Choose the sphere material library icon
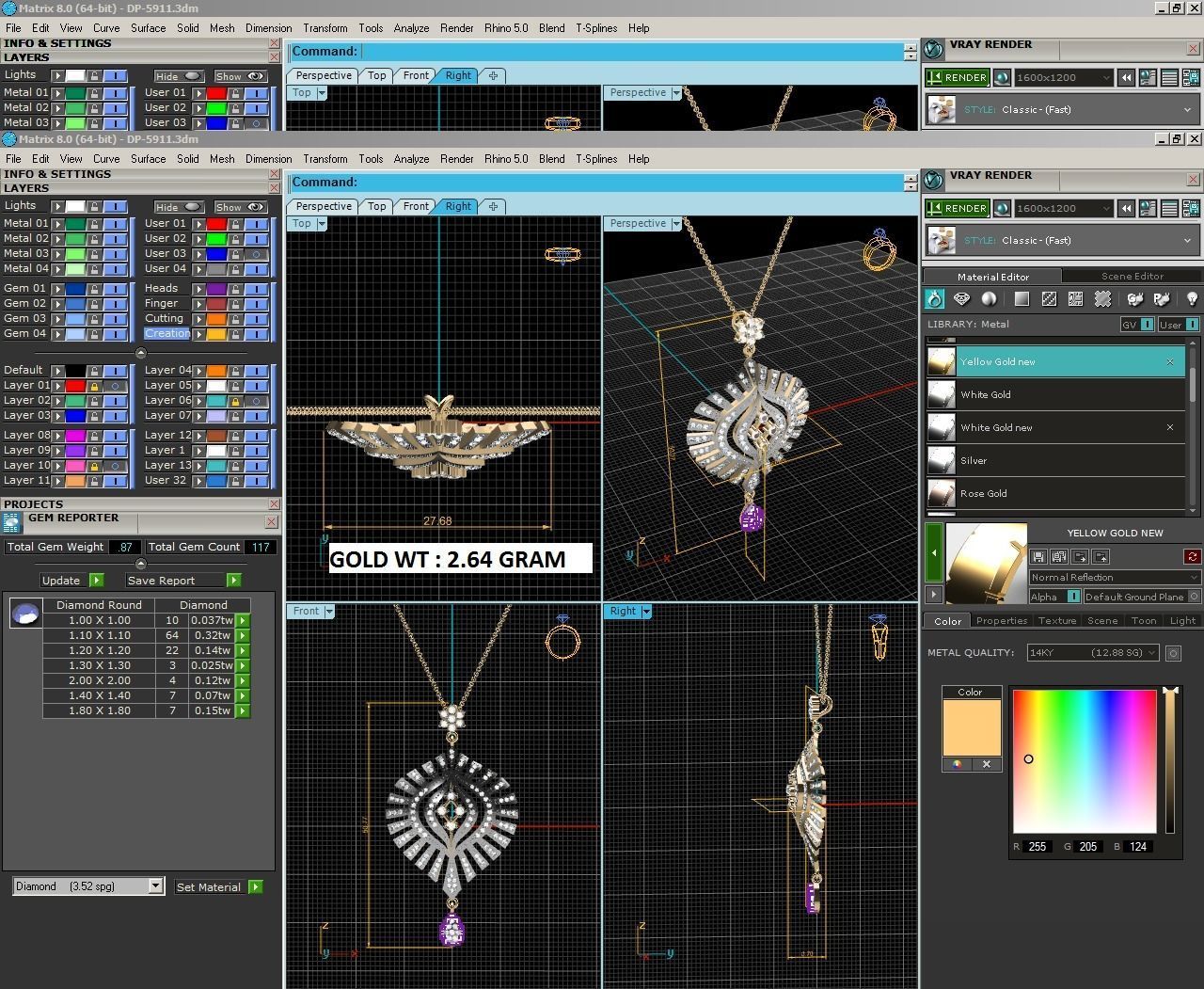The image size is (1204, 989). click(x=989, y=299)
